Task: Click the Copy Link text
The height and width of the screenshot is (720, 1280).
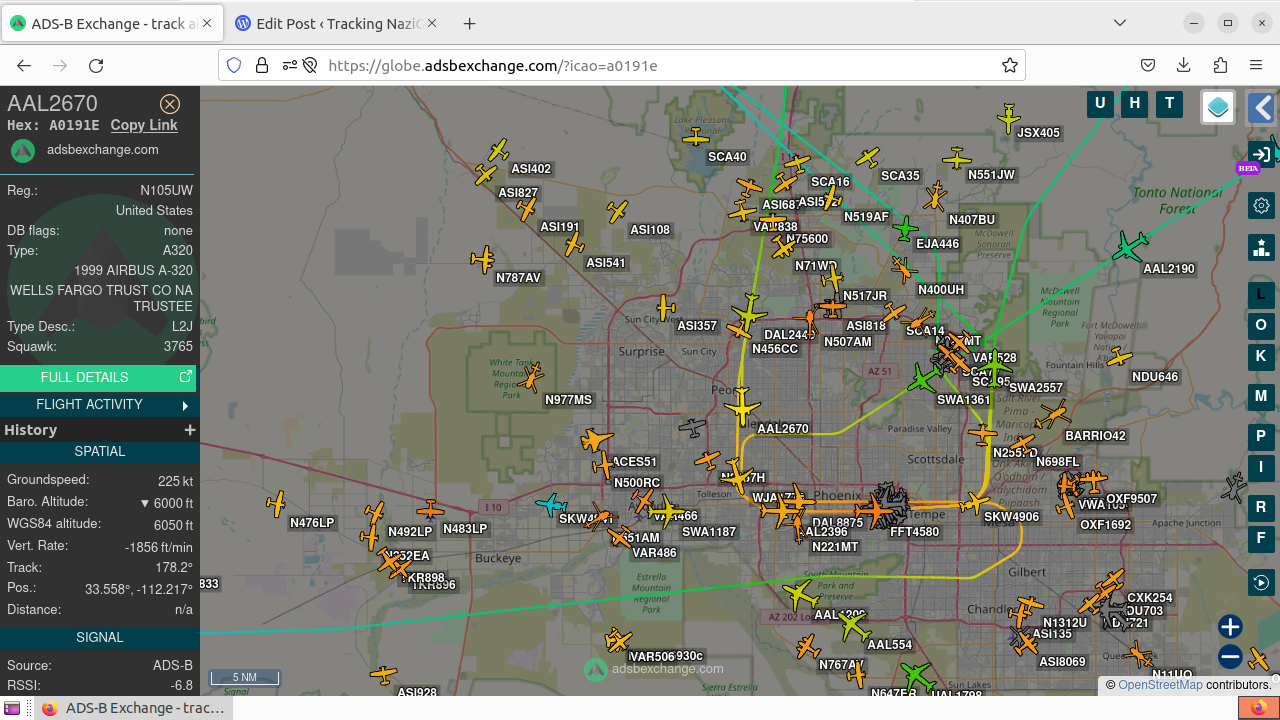Action: point(144,125)
